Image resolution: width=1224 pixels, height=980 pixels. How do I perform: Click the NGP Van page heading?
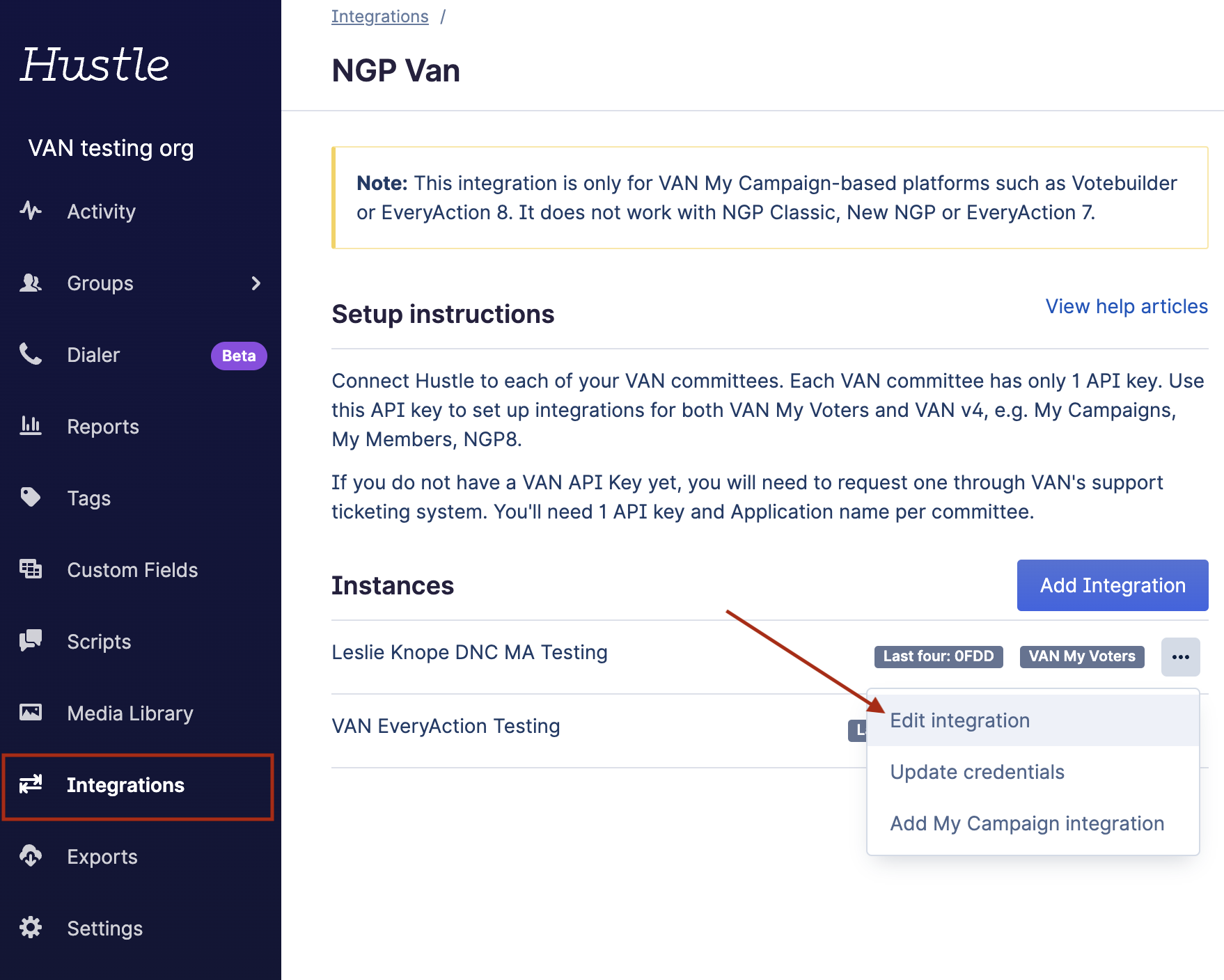click(396, 71)
